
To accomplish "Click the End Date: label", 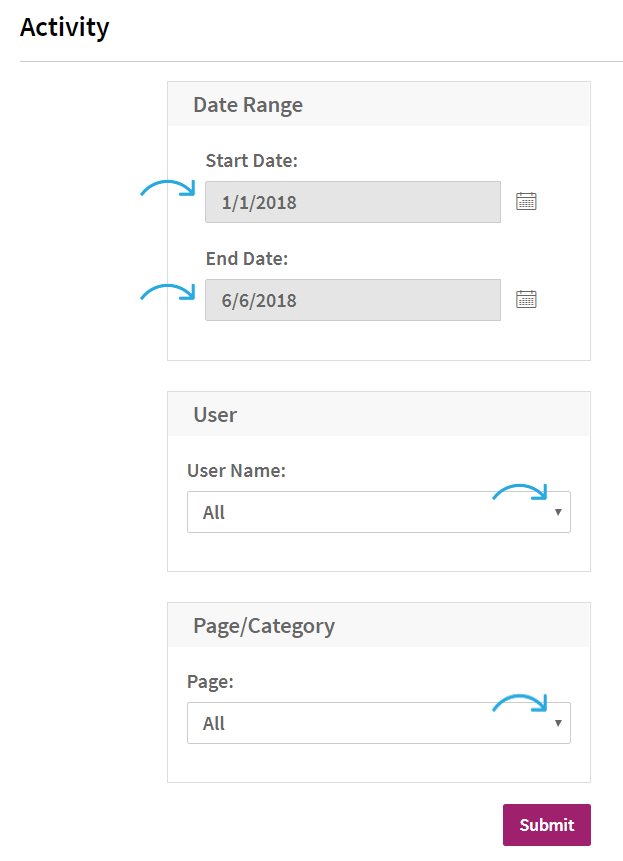I will coord(247,258).
